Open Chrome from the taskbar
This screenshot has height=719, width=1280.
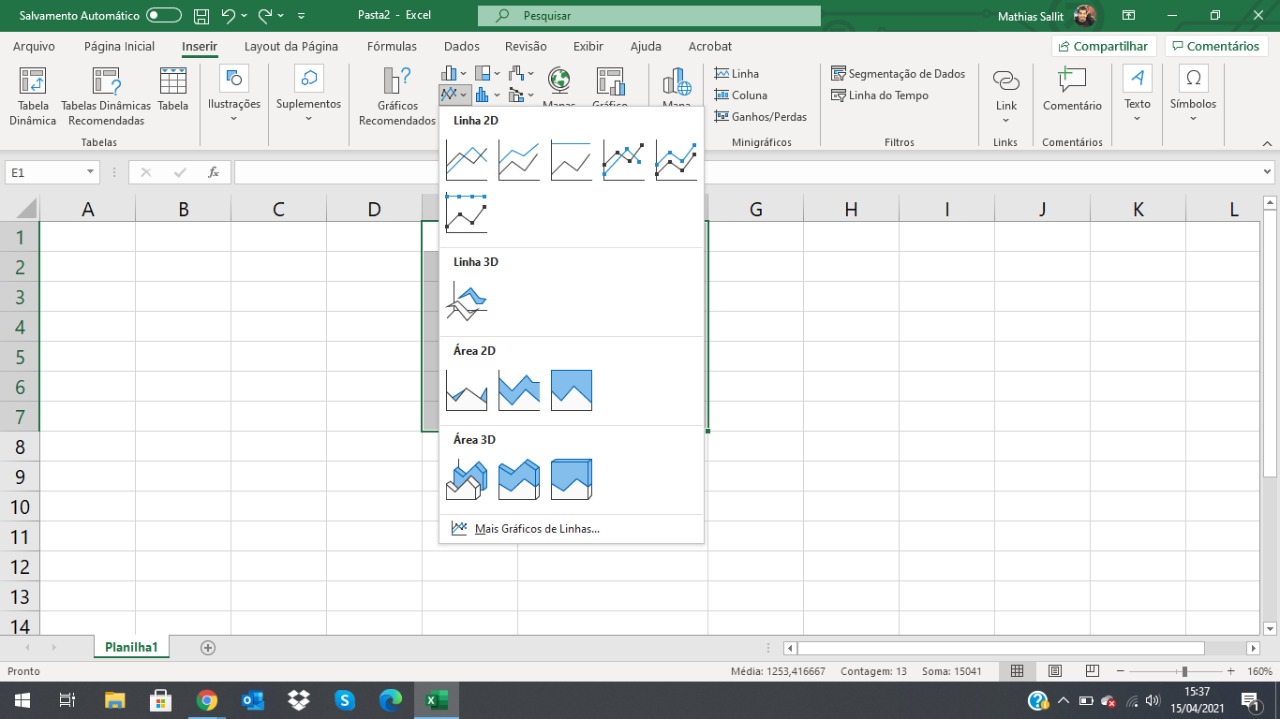[207, 700]
